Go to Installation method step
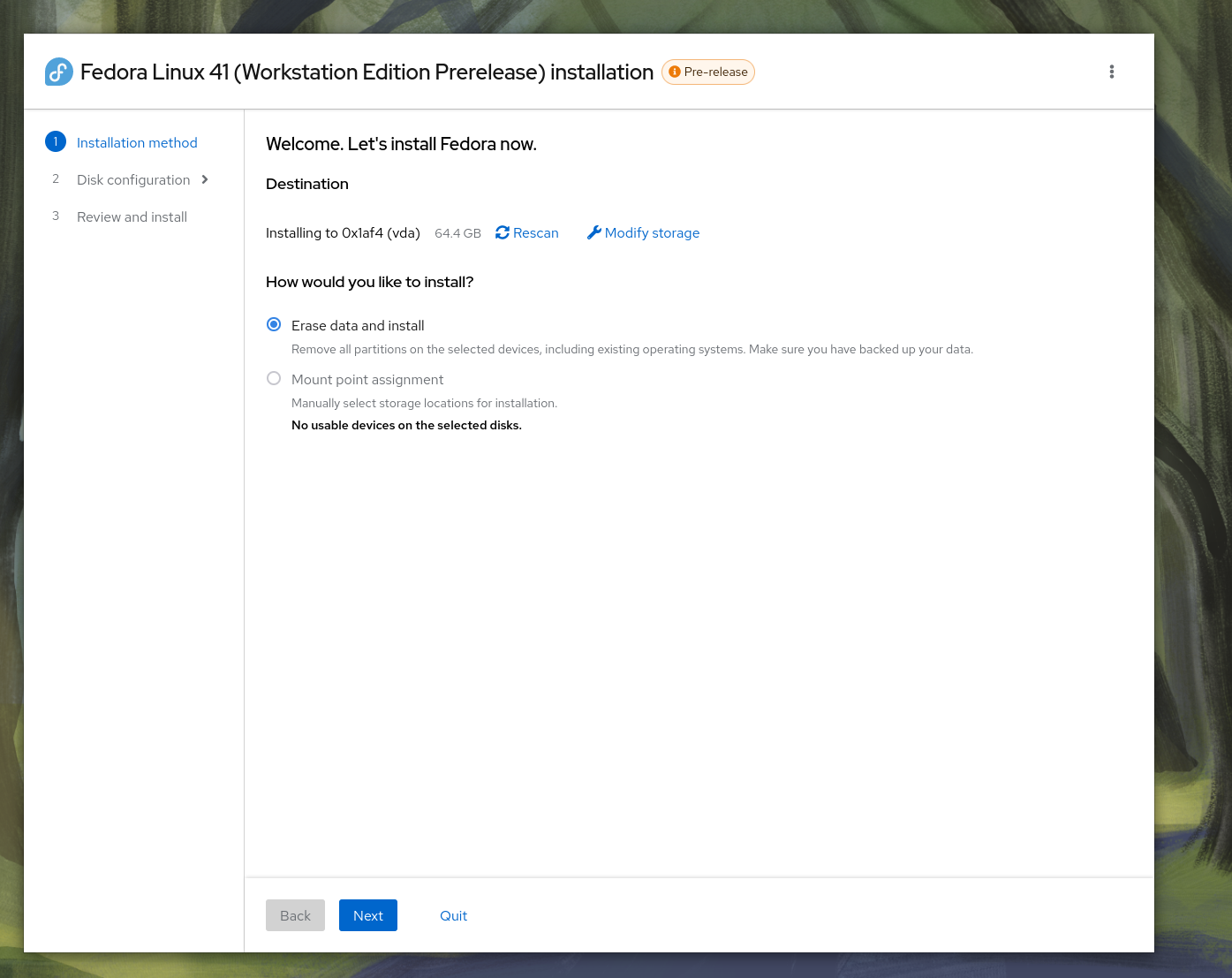1232x978 pixels. 137,142
